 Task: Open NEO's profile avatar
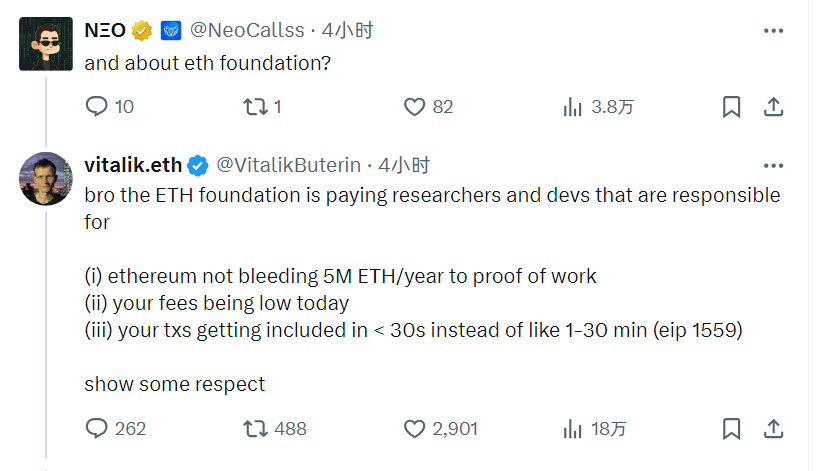click(46, 43)
